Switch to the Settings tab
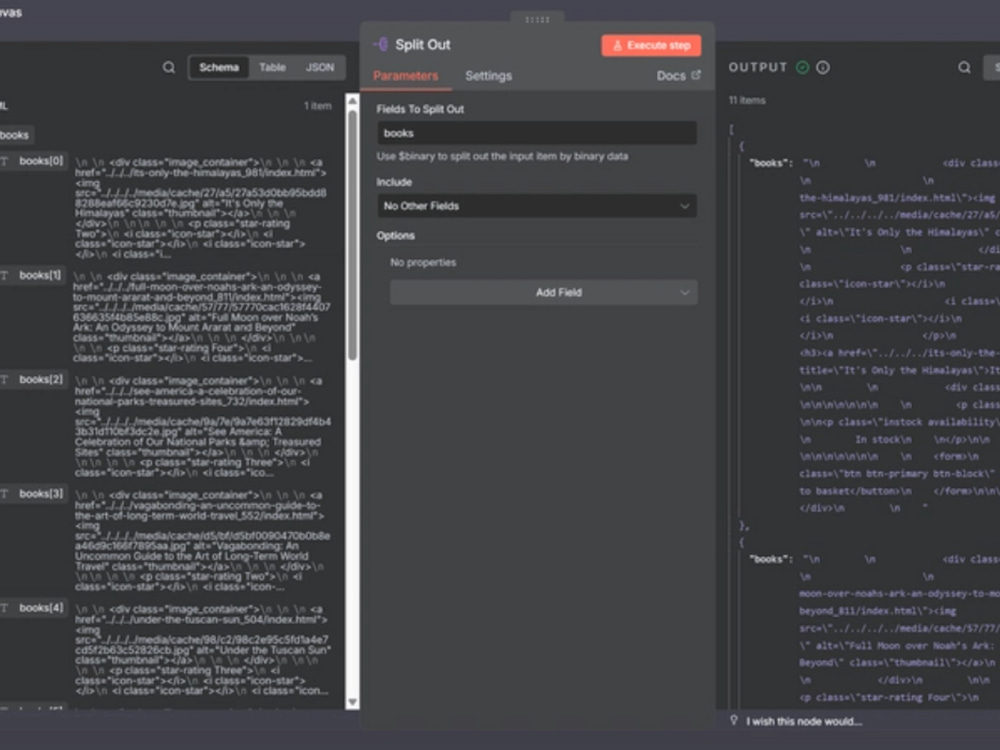The width and height of the screenshot is (1000, 750). [x=489, y=76]
